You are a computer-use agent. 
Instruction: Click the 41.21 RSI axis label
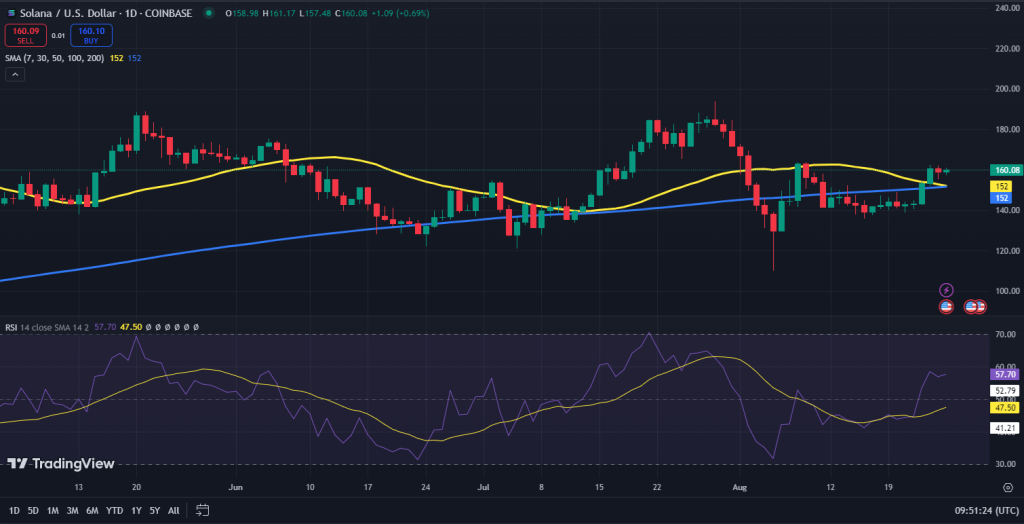pos(1002,428)
